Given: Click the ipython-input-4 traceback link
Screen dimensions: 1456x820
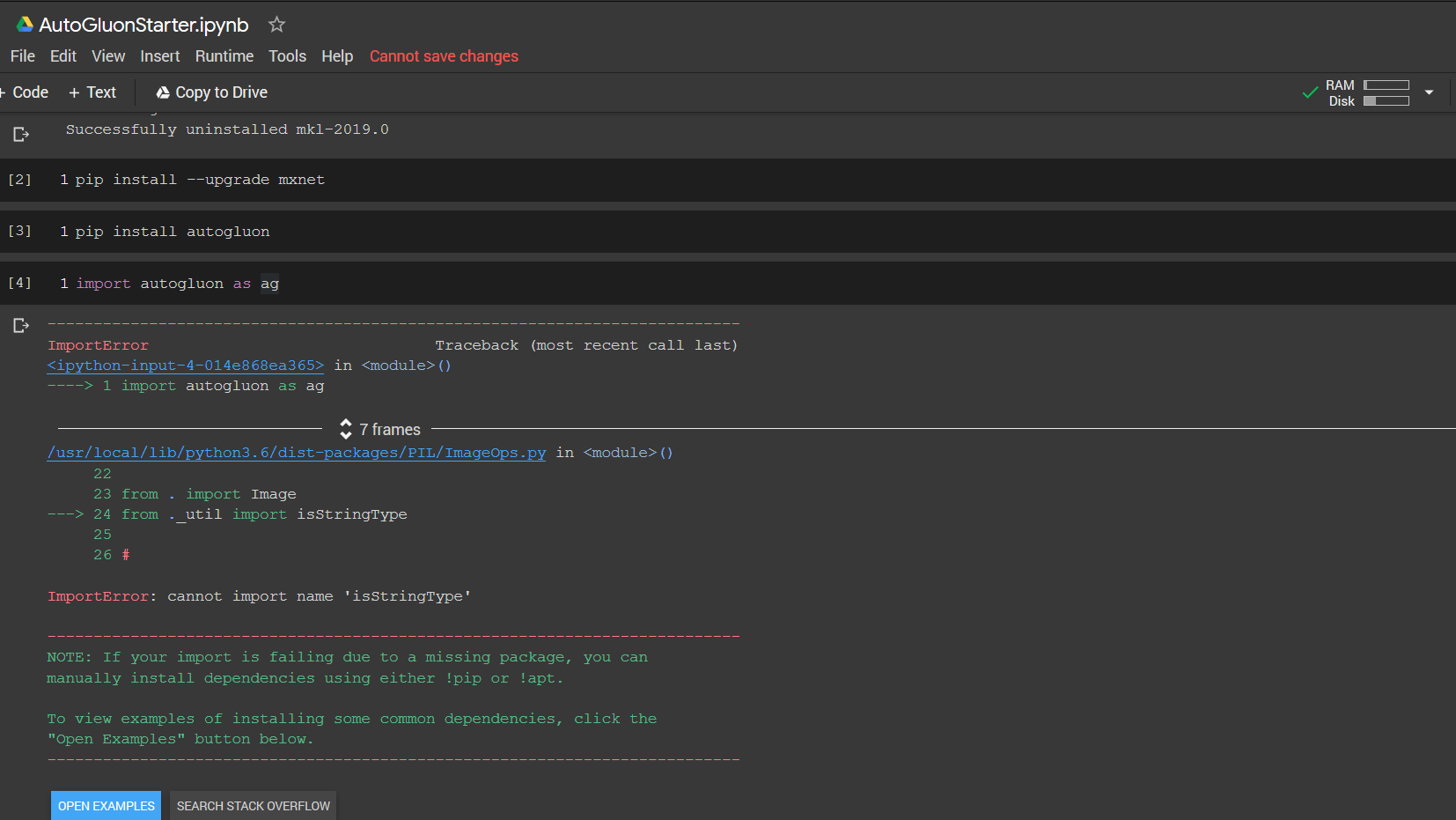Looking at the screenshot, I should coord(186,366).
